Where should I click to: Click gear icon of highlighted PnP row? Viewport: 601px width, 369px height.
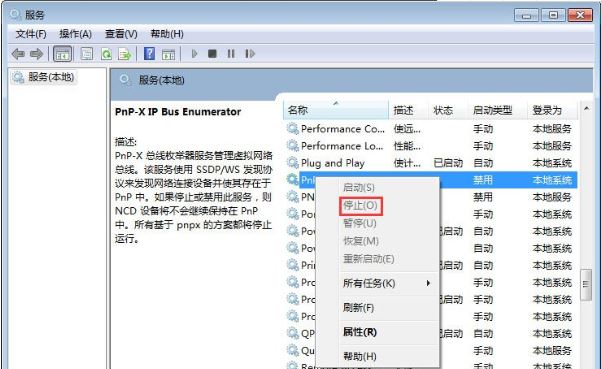292,180
